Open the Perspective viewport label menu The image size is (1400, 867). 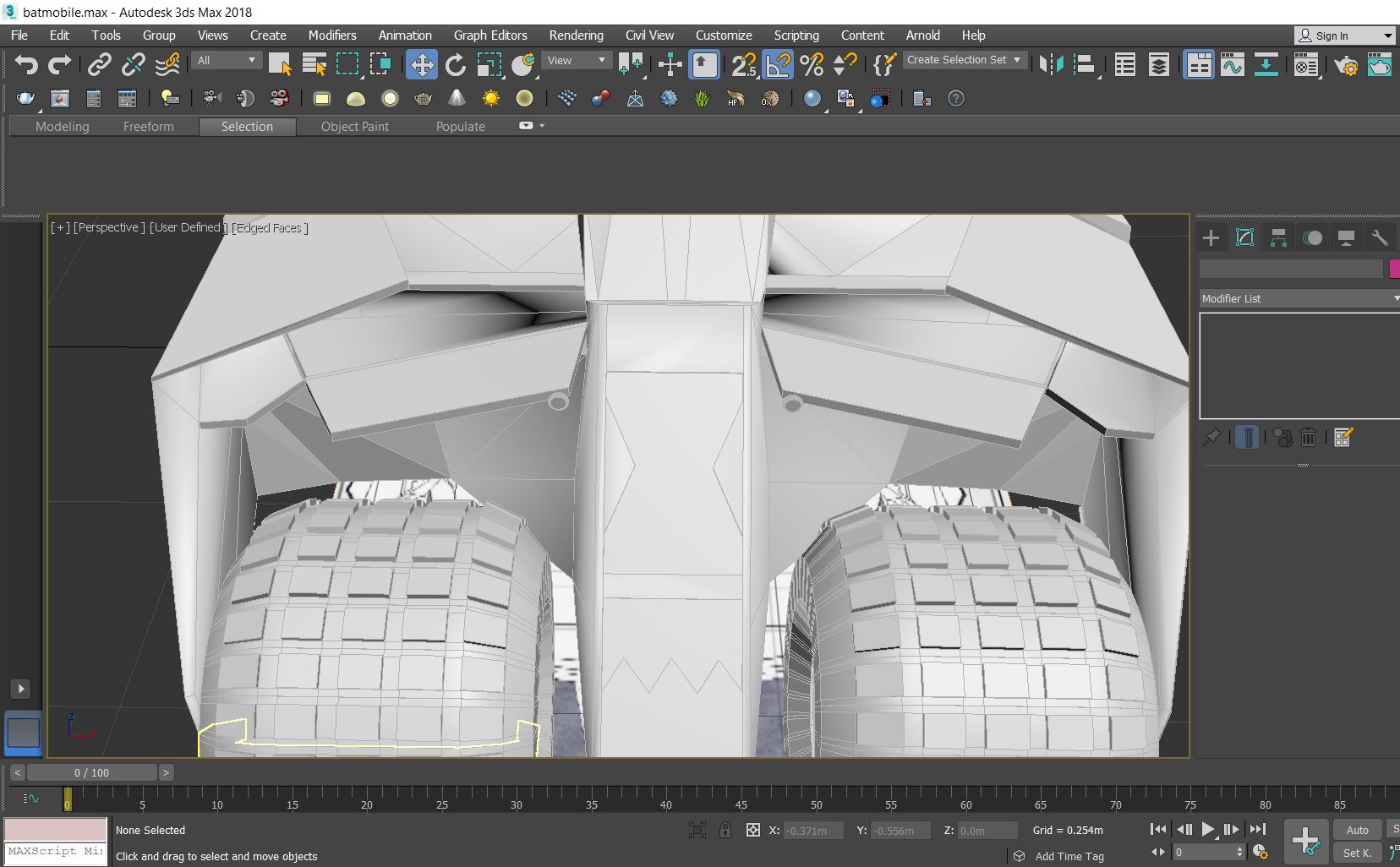point(109,227)
